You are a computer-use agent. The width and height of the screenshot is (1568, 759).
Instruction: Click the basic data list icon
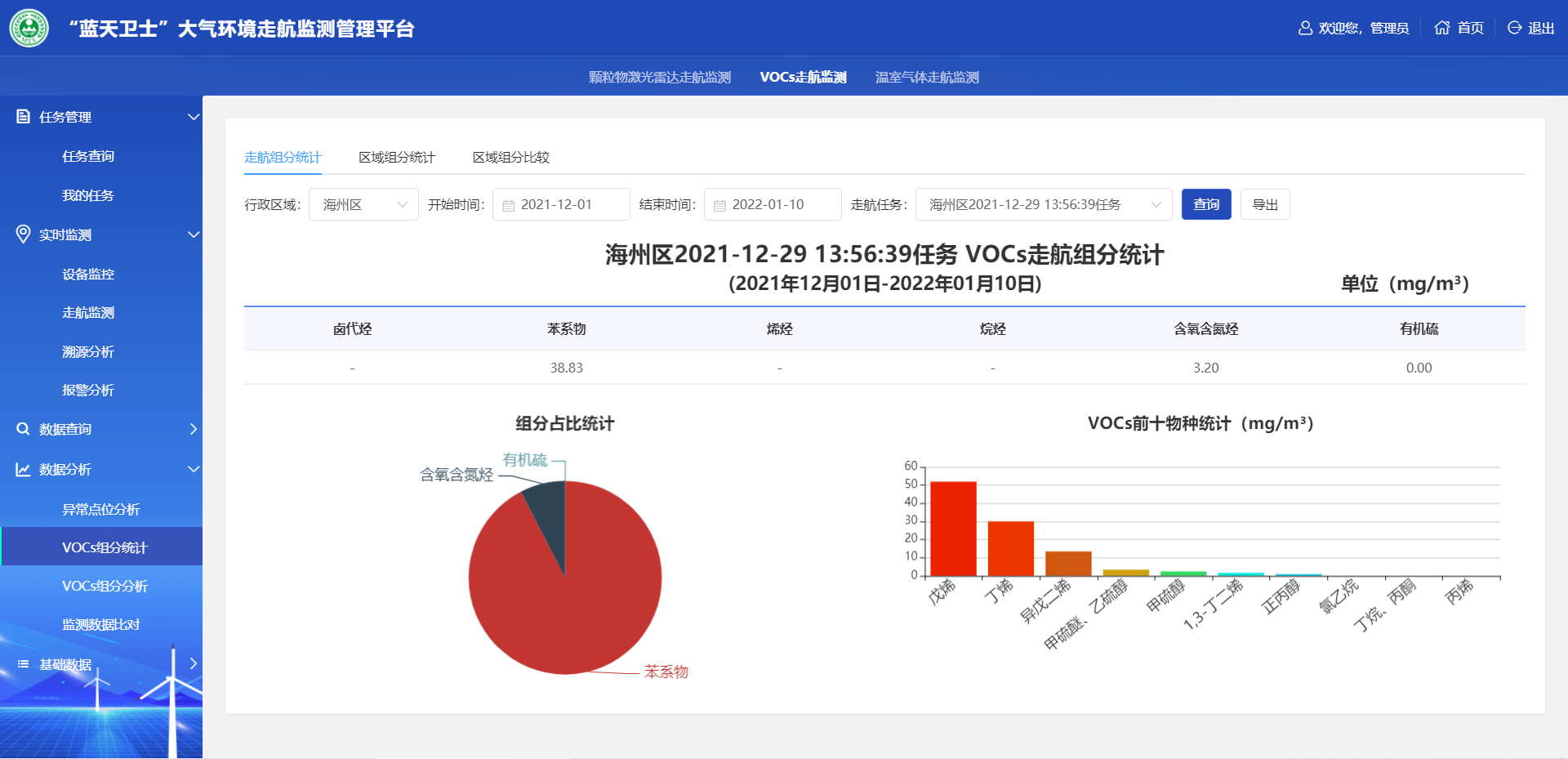pyautogui.click(x=24, y=664)
